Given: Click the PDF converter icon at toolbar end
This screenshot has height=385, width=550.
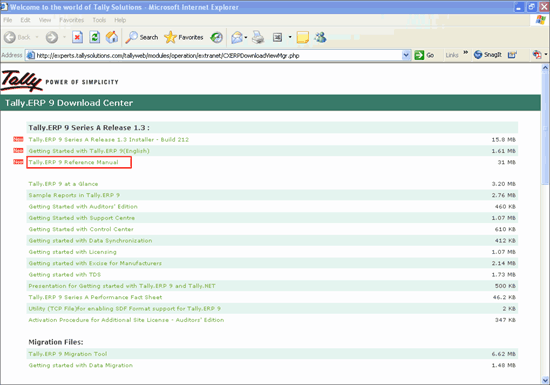Looking at the screenshot, I should pos(537,55).
